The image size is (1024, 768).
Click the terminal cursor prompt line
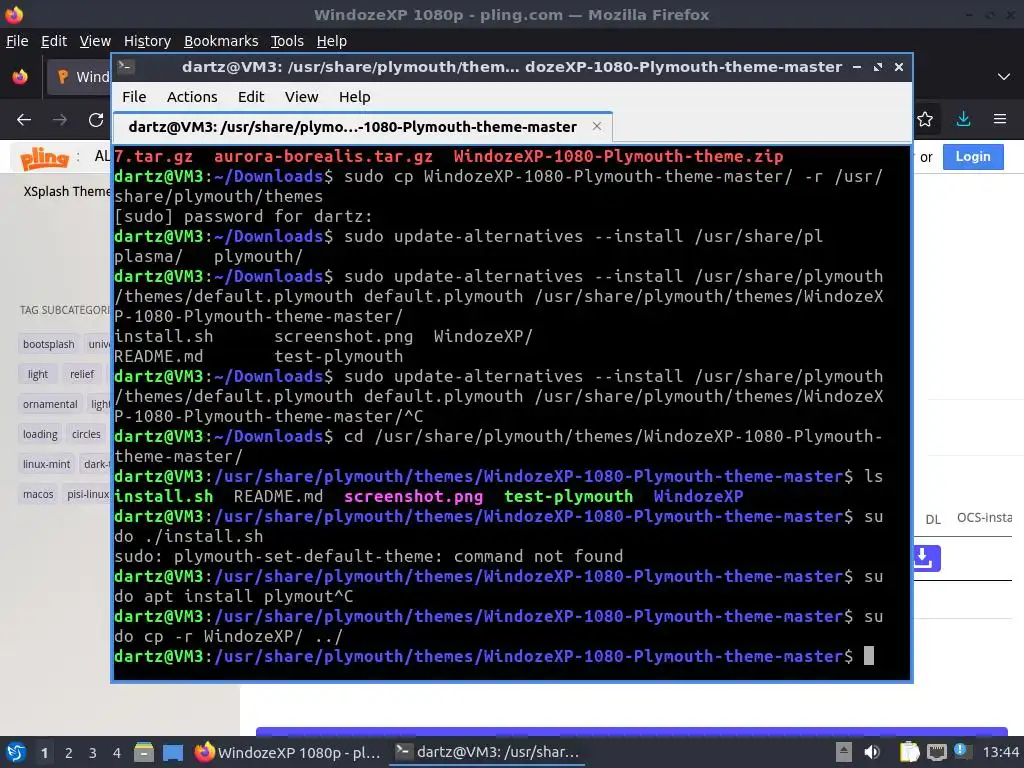tap(494, 656)
